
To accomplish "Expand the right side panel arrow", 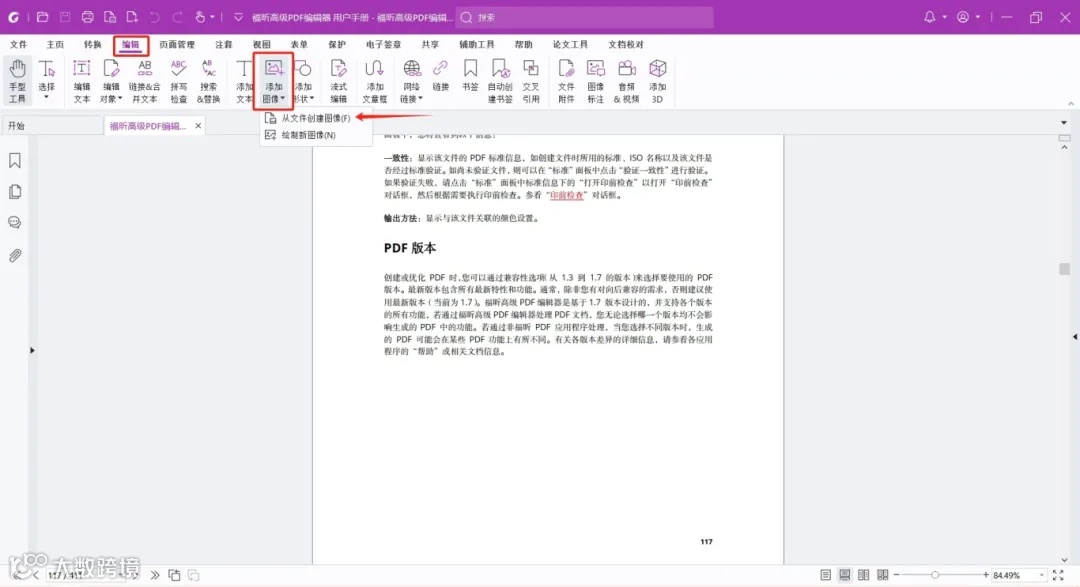I will [1075, 337].
